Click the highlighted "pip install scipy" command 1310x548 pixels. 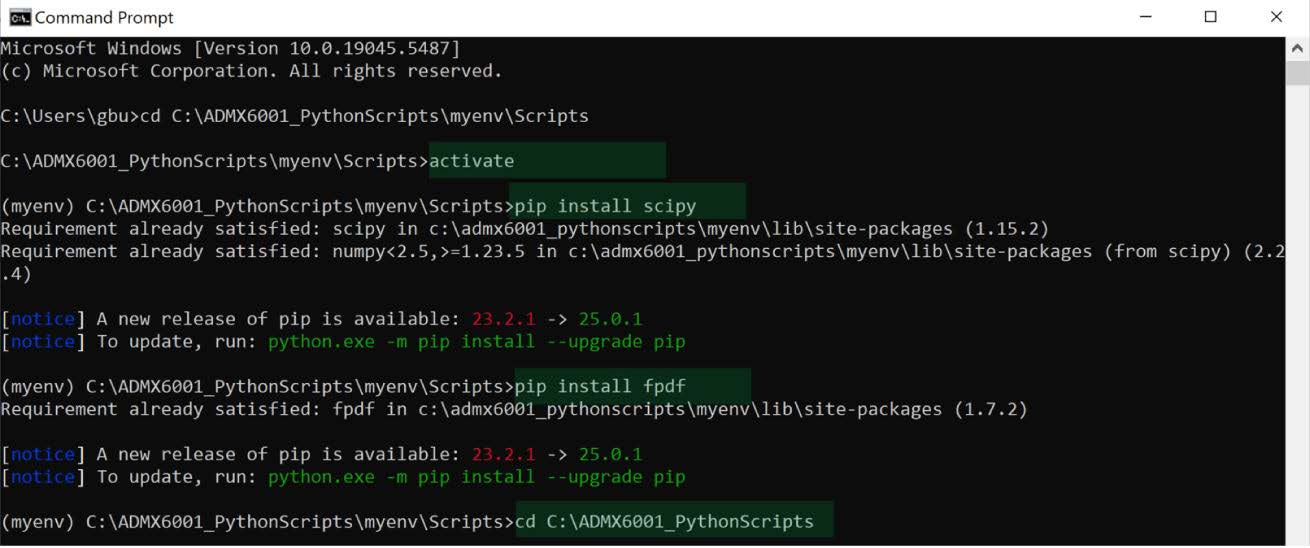[605, 206]
